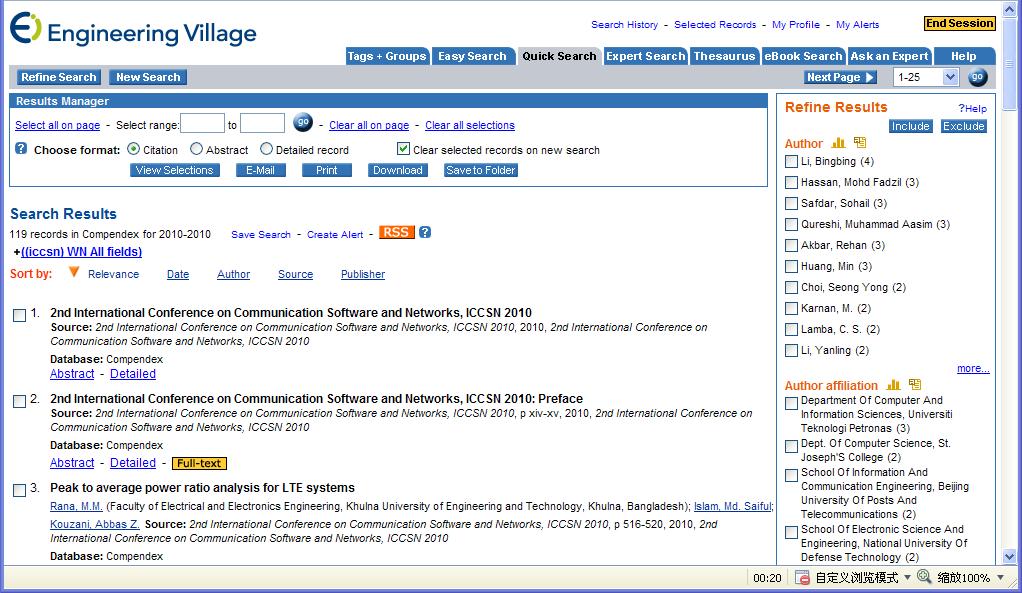Open the Search History link

(x=624, y=25)
